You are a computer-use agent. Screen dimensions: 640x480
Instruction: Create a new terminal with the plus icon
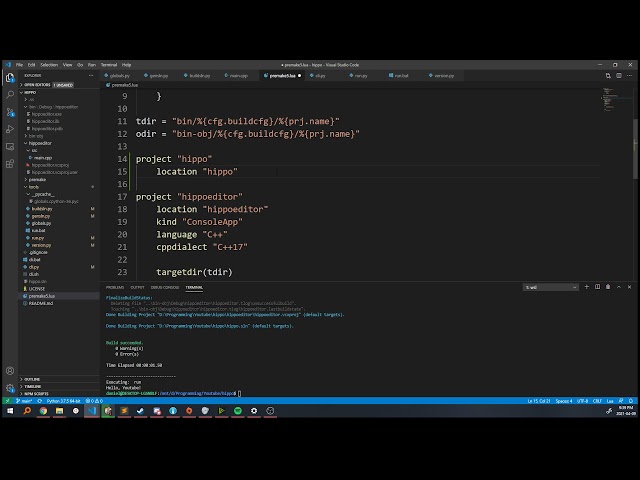[587, 287]
